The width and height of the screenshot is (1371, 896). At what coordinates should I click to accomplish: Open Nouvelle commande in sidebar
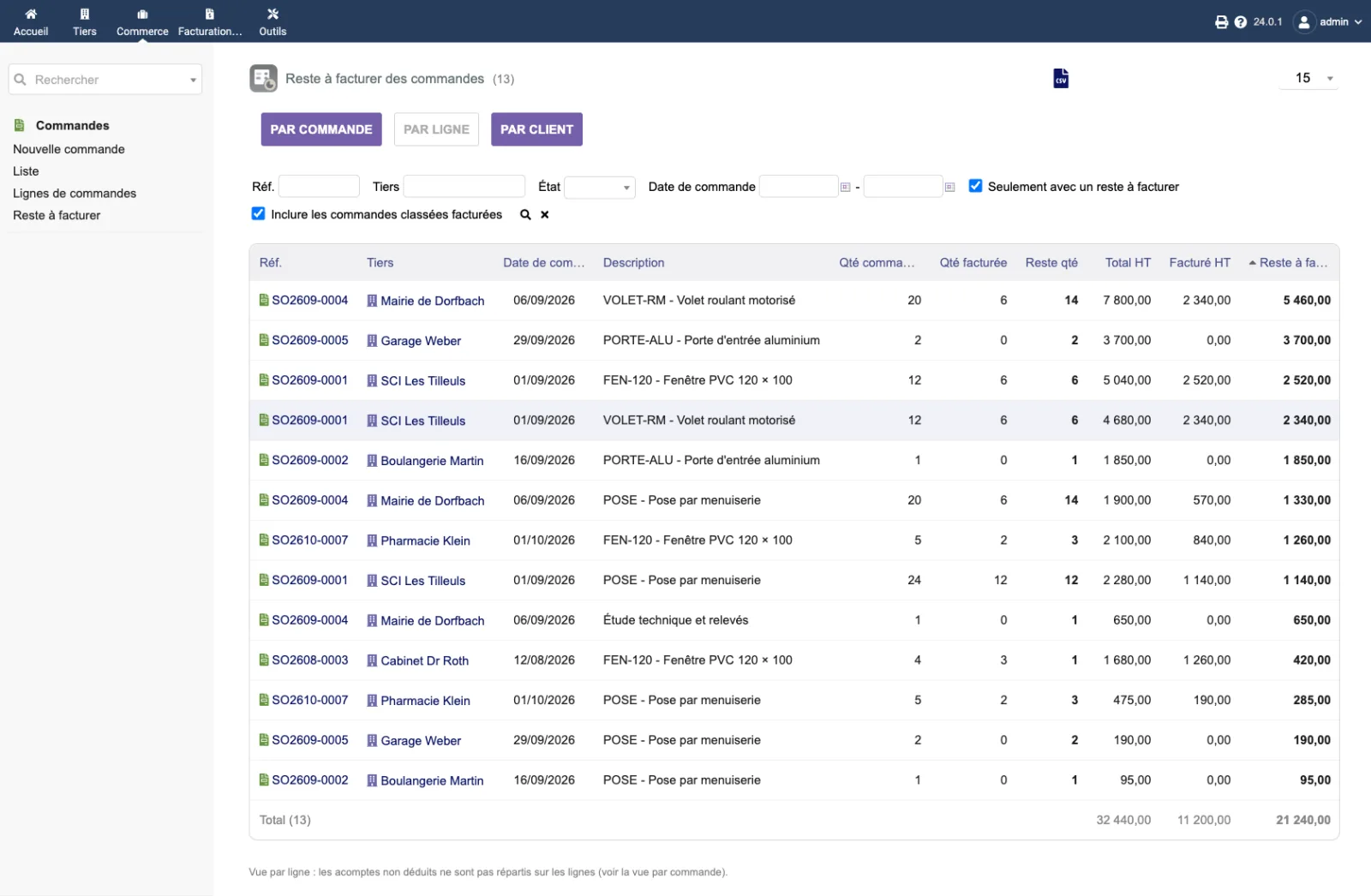point(69,149)
